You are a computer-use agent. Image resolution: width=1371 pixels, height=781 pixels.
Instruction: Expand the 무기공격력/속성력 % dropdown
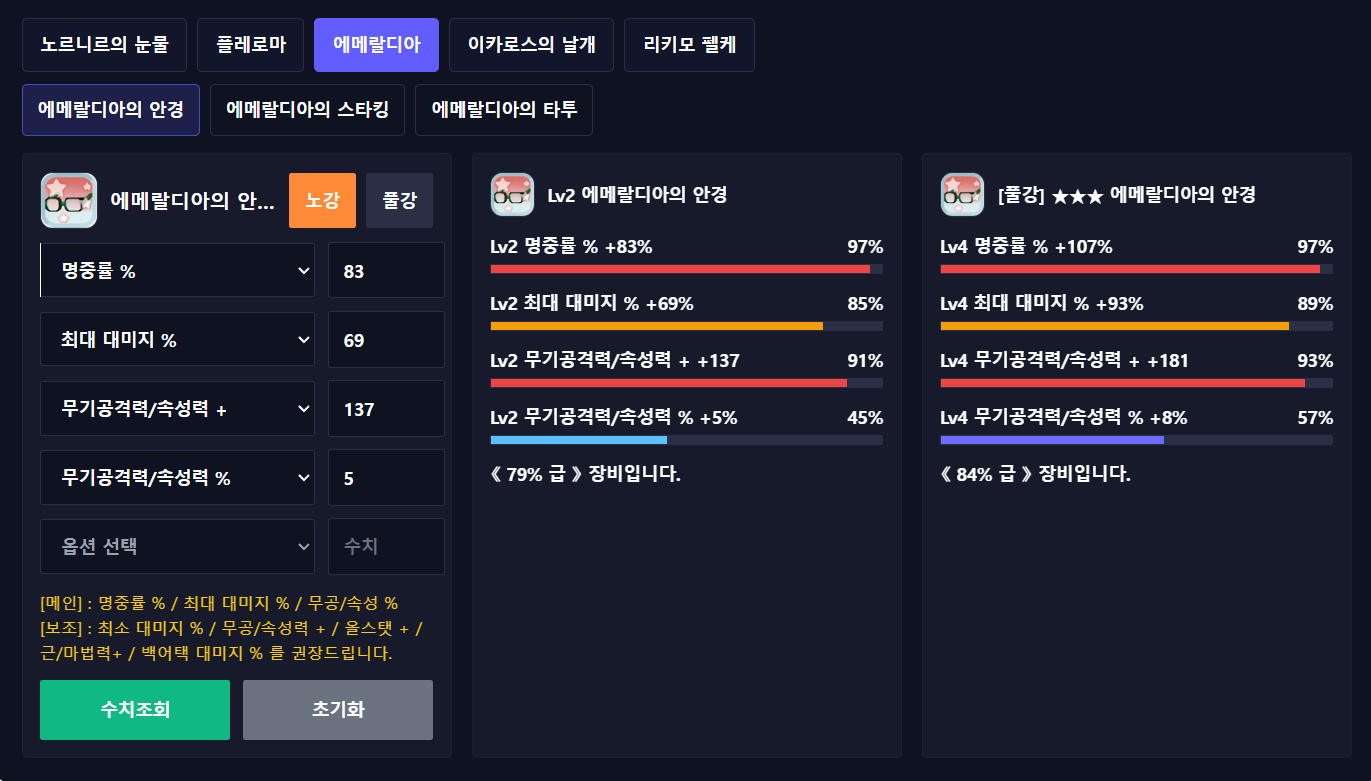tap(177, 478)
